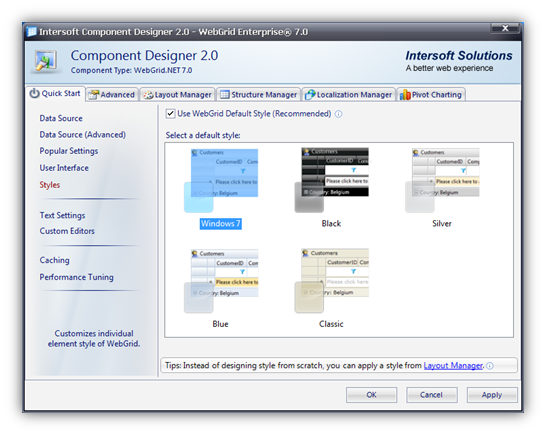Click the Blue style label
This screenshot has width=546, height=435.
click(x=220, y=324)
